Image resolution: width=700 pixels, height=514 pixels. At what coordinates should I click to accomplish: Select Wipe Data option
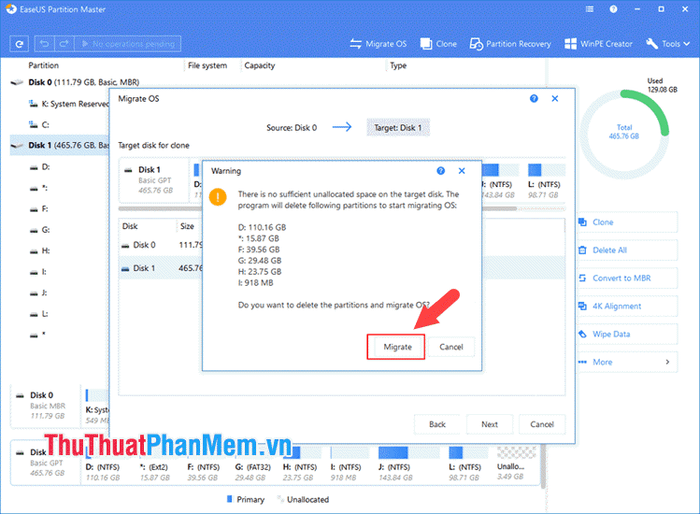point(627,334)
